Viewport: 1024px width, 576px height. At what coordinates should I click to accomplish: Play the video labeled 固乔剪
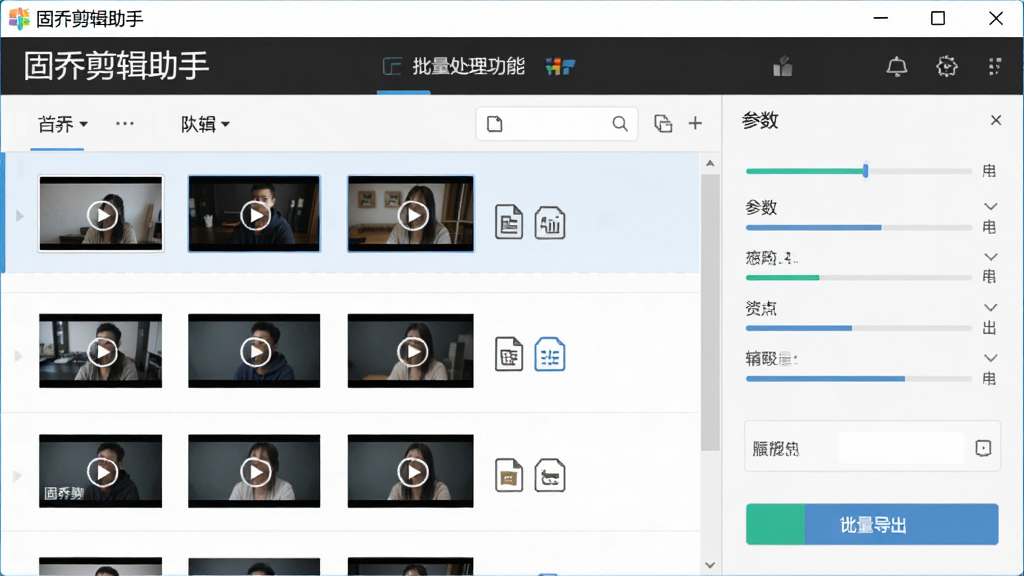pos(102,472)
